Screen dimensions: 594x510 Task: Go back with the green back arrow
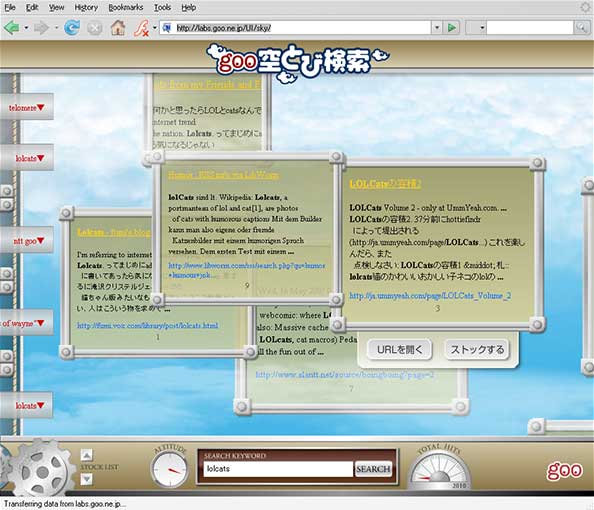pyautogui.click(x=11, y=28)
